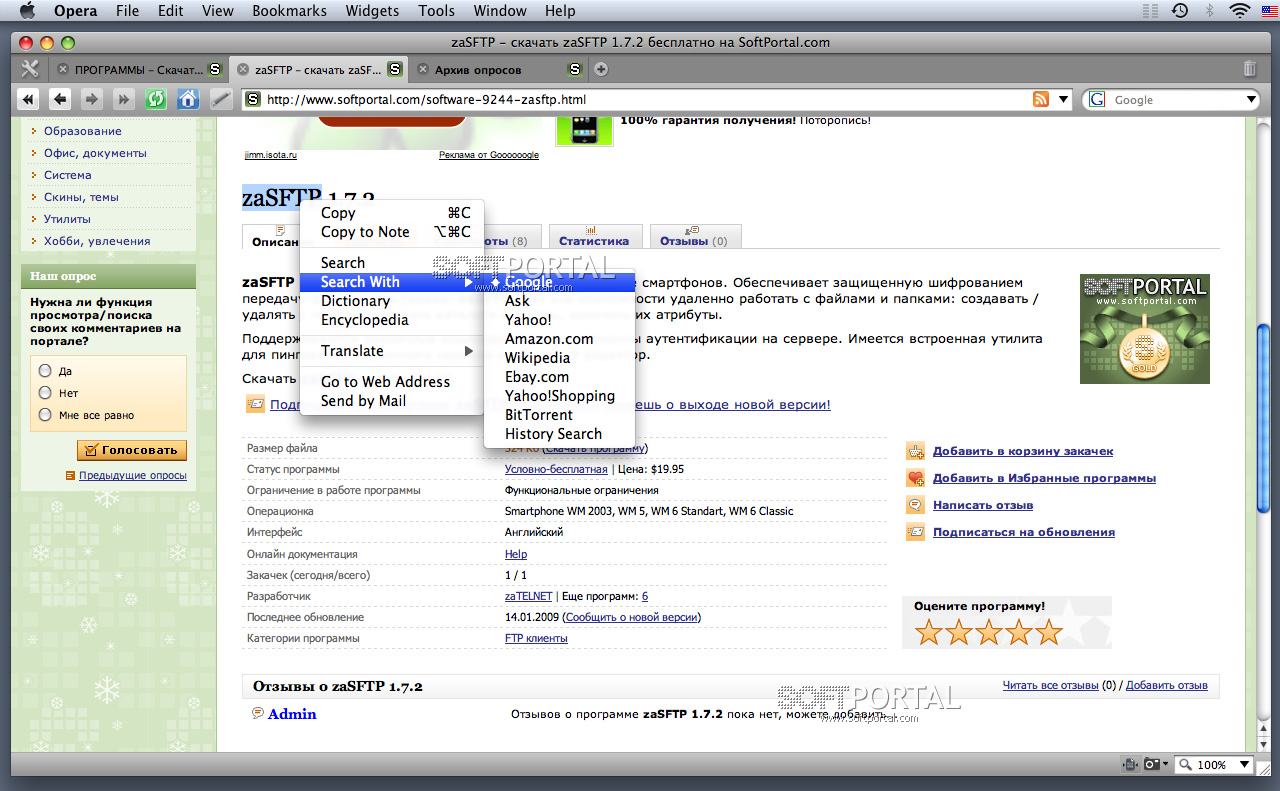Open the FTP клиенты category link
This screenshot has height=791, width=1280.
(536, 638)
